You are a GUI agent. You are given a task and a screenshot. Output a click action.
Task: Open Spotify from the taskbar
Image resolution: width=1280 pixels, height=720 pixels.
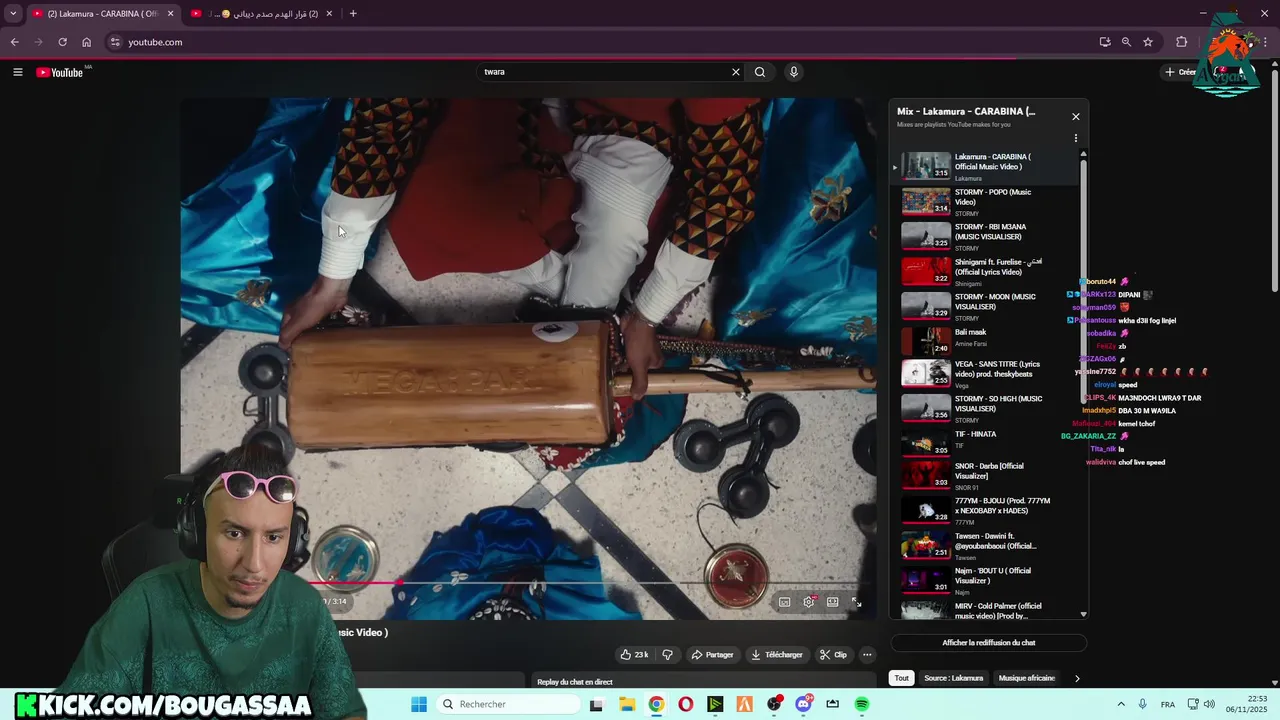[x=862, y=704]
